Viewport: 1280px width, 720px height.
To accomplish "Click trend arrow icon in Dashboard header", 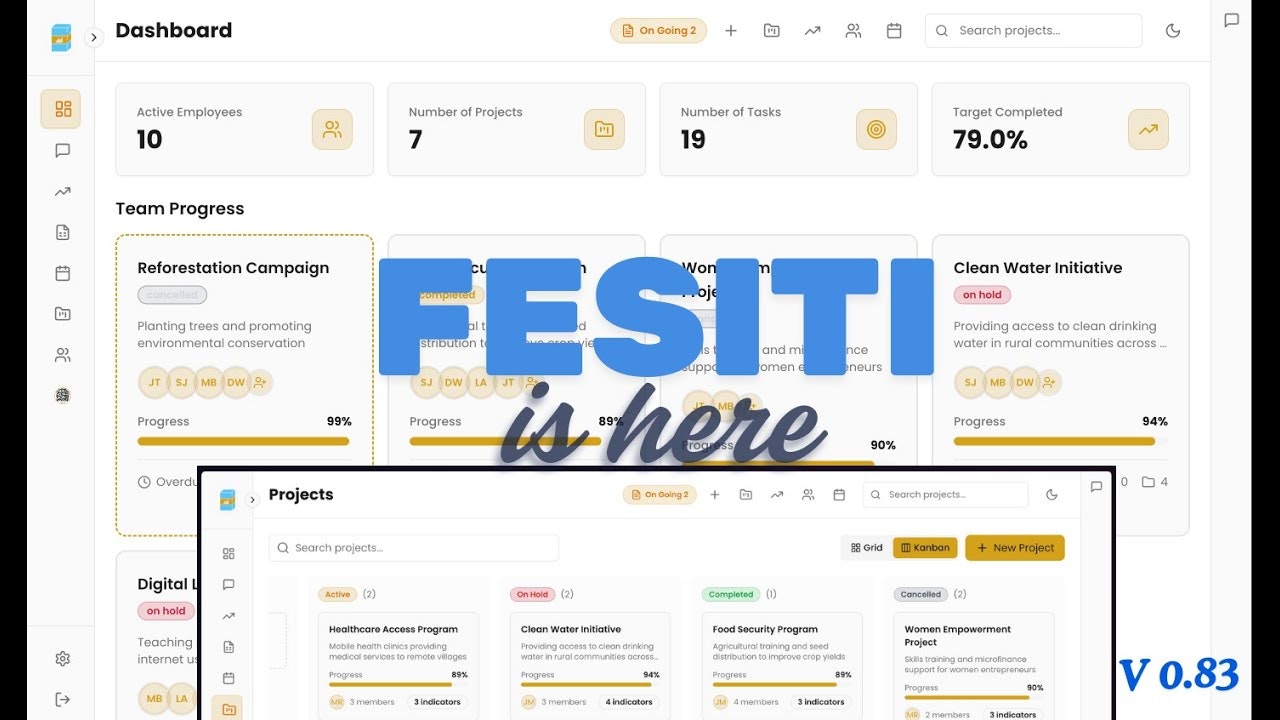I will pos(812,31).
